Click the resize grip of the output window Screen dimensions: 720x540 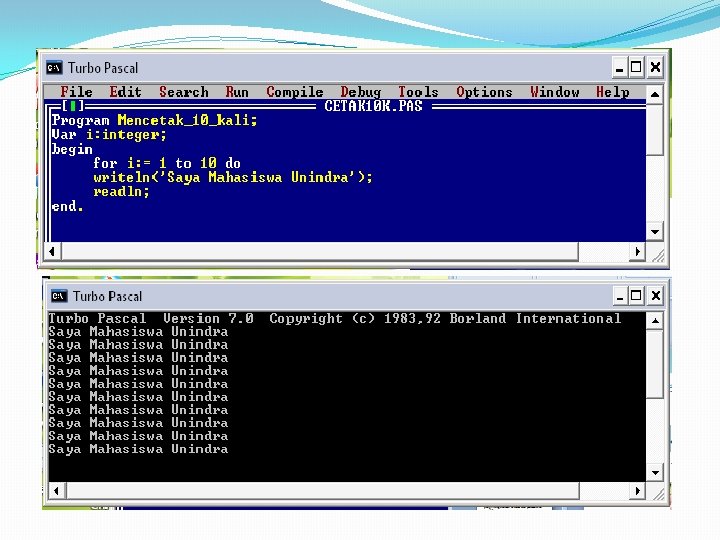658,494
